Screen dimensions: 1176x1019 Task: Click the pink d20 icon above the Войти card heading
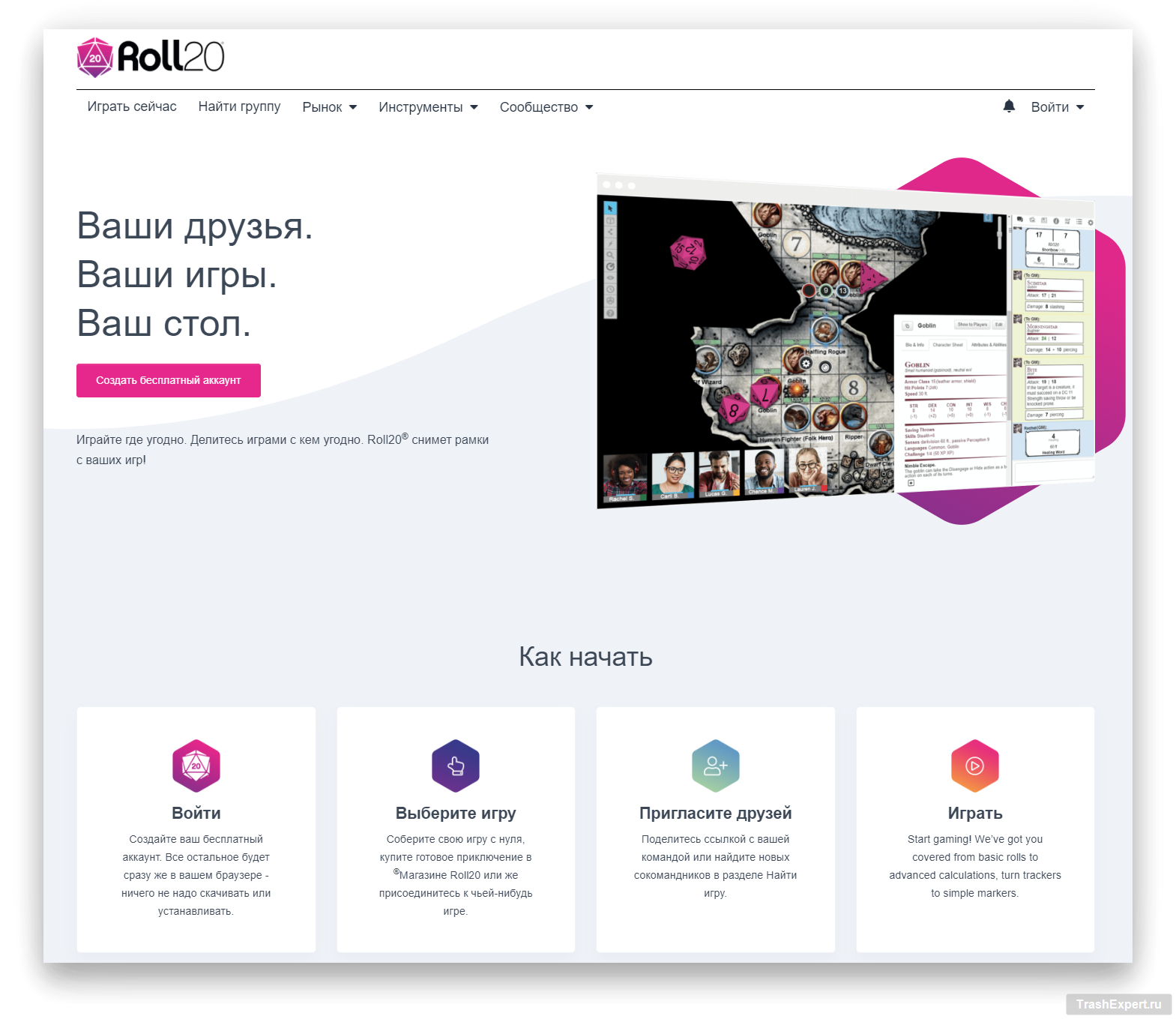coord(196,766)
